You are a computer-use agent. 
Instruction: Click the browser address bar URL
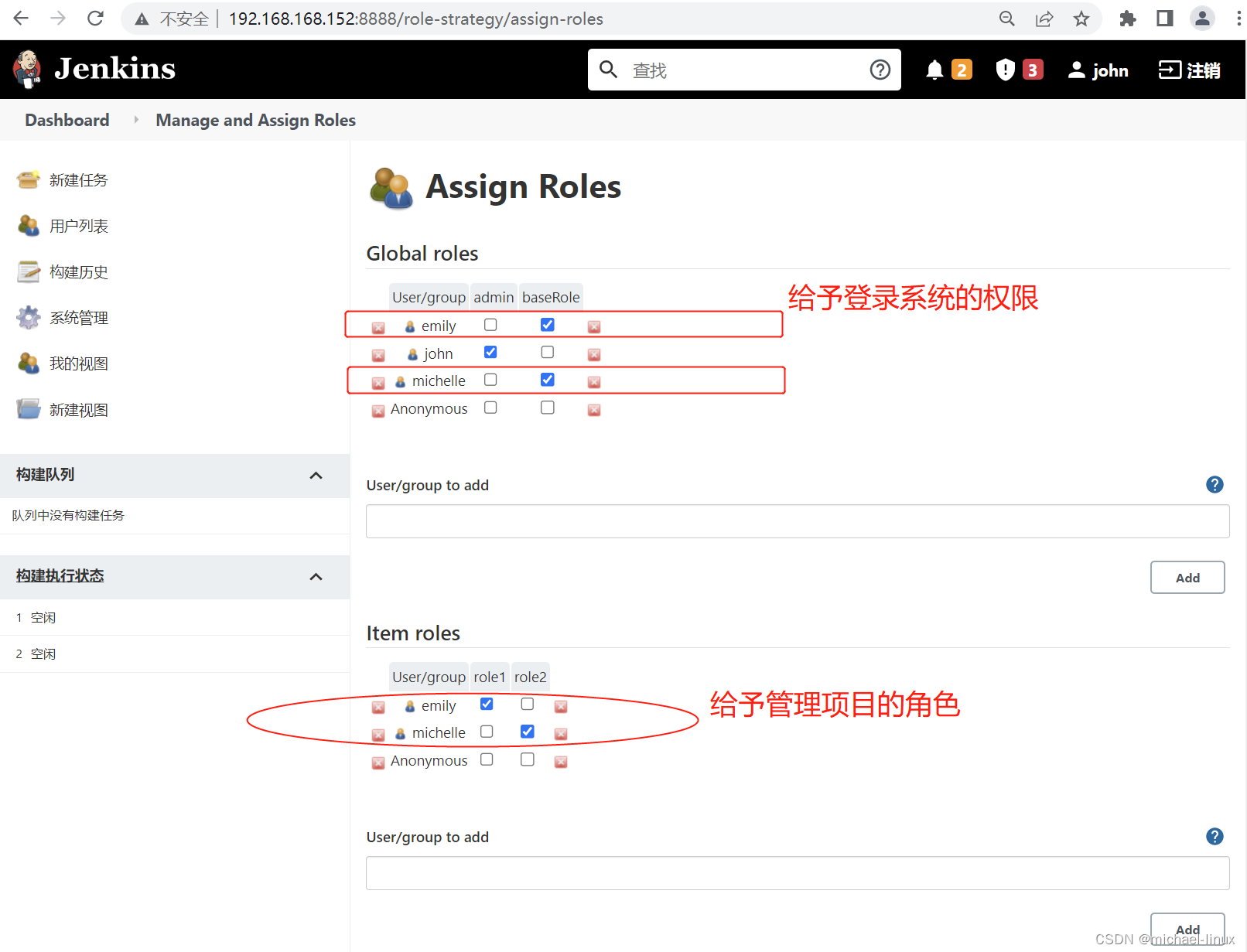pyautogui.click(x=416, y=19)
